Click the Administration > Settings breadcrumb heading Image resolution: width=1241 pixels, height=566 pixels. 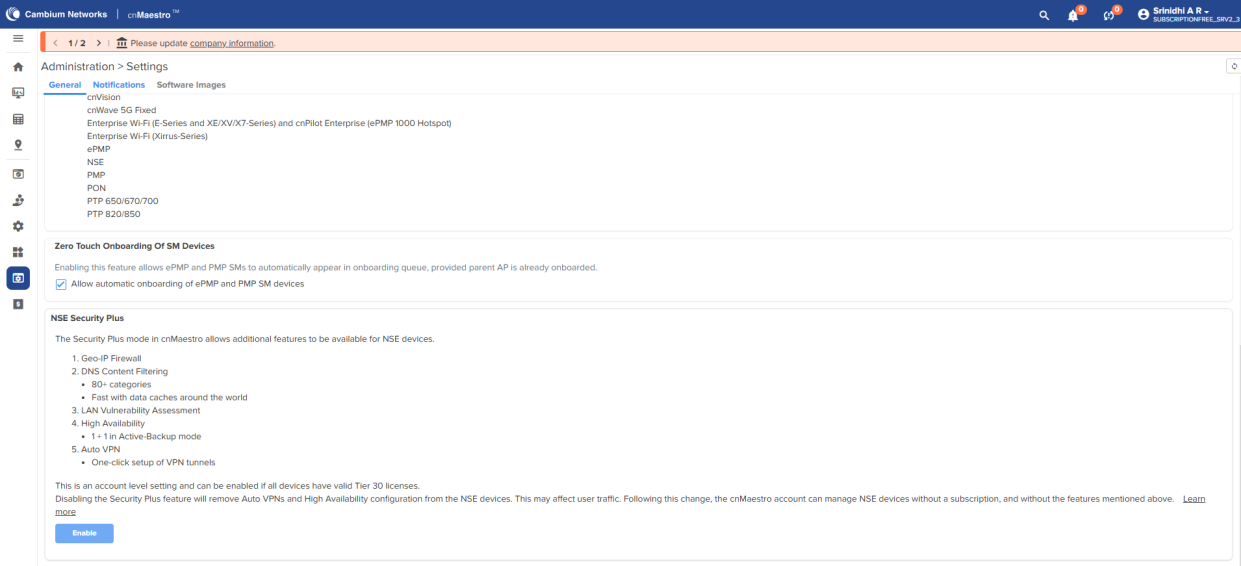point(104,66)
